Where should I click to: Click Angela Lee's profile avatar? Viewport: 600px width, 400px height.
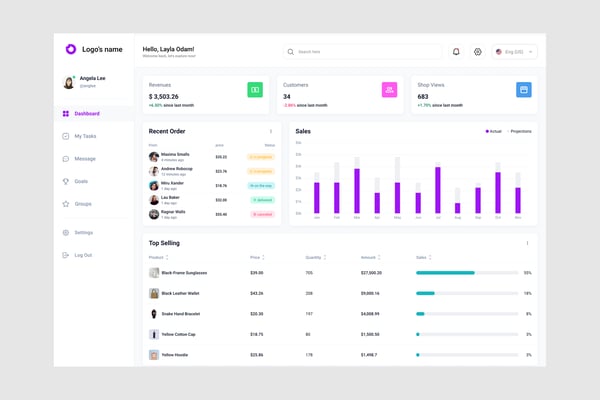(69, 82)
